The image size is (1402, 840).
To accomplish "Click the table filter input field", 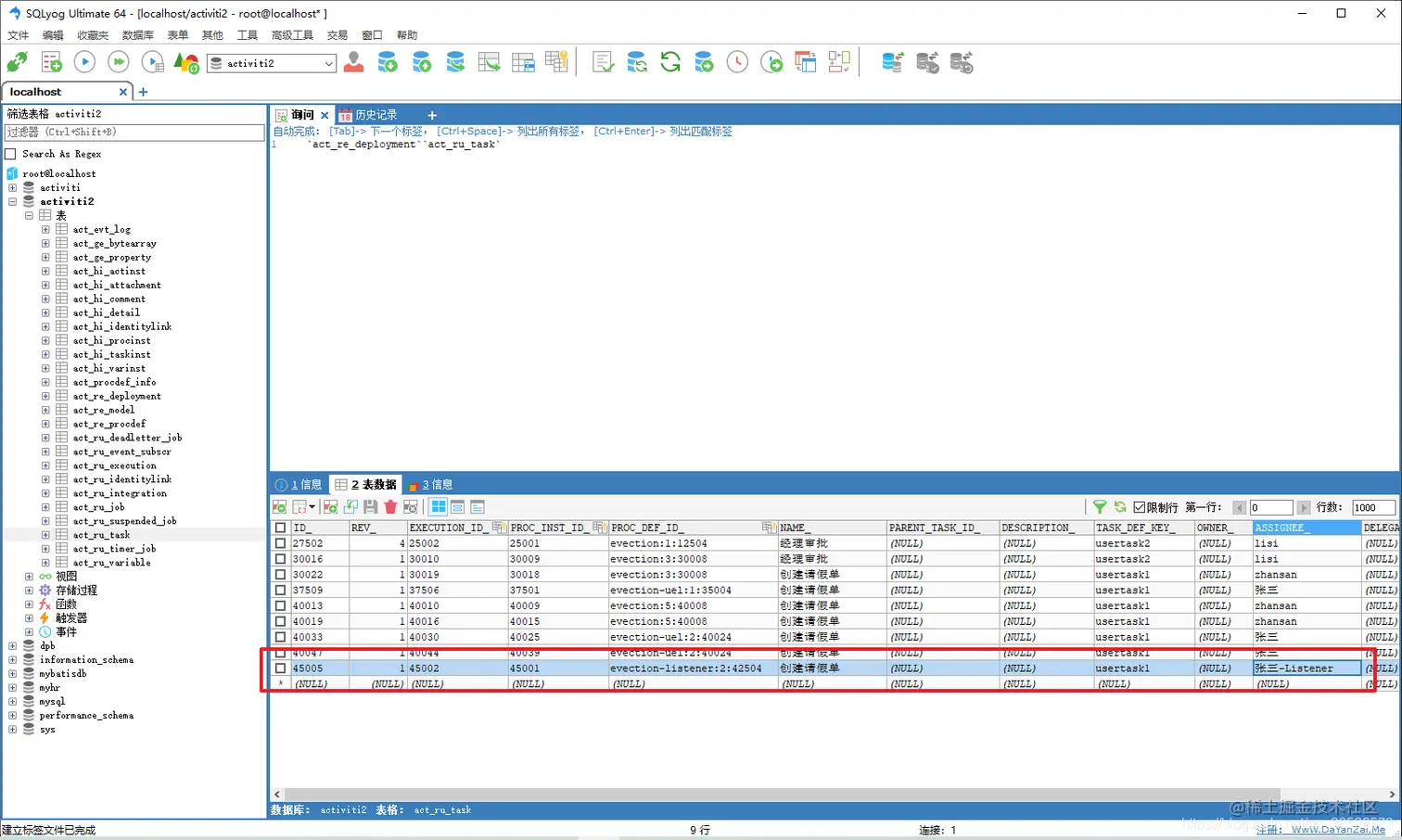I will pos(134,133).
